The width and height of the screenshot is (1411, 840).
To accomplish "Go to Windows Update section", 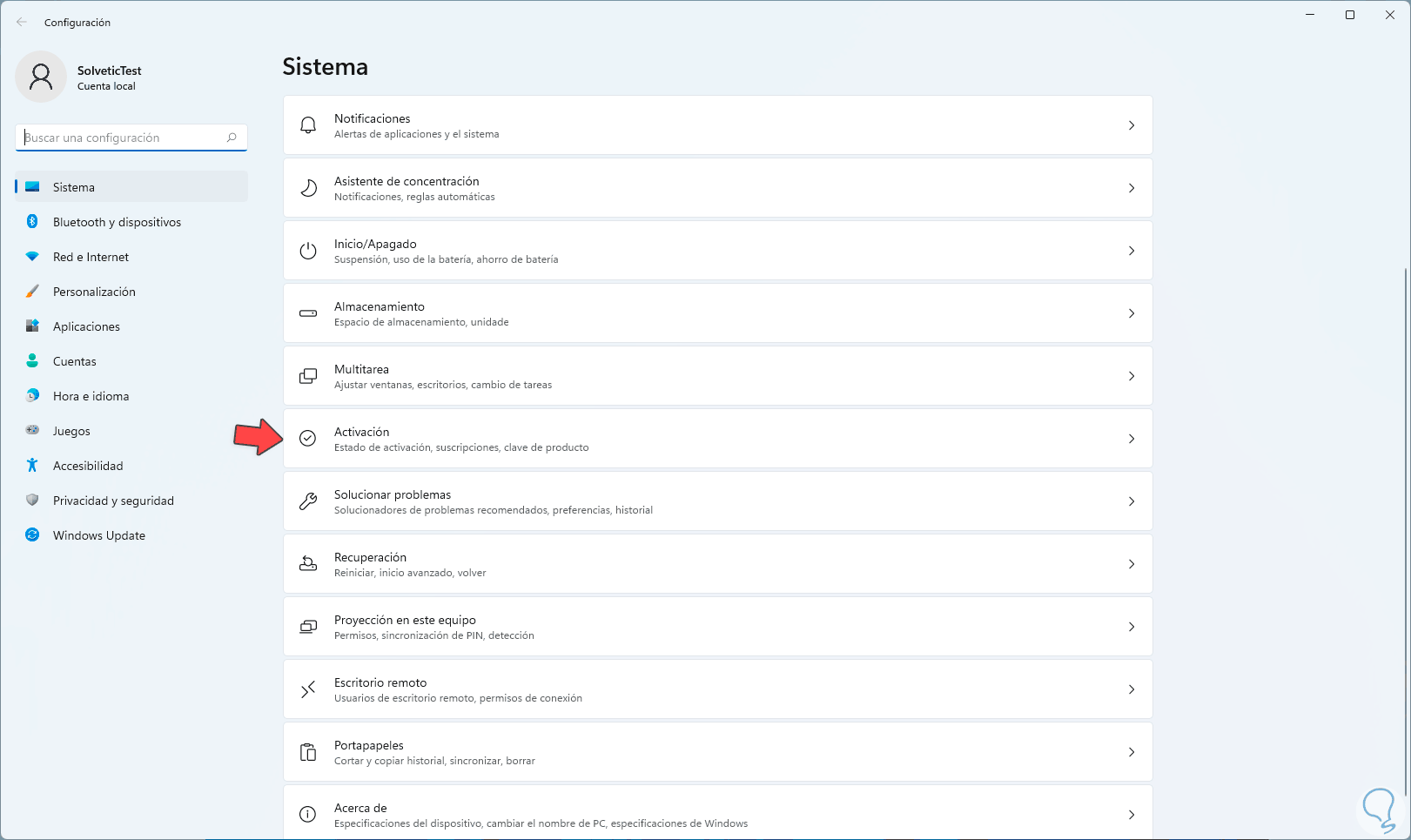I will click(98, 535).
